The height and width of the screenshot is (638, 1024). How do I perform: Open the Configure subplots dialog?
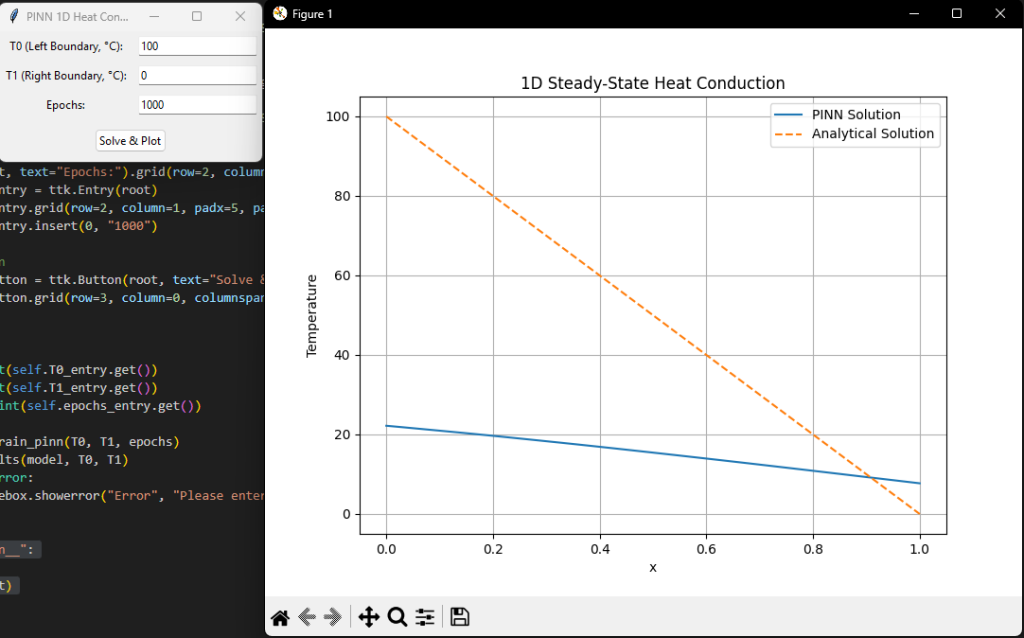pos(425,618)
